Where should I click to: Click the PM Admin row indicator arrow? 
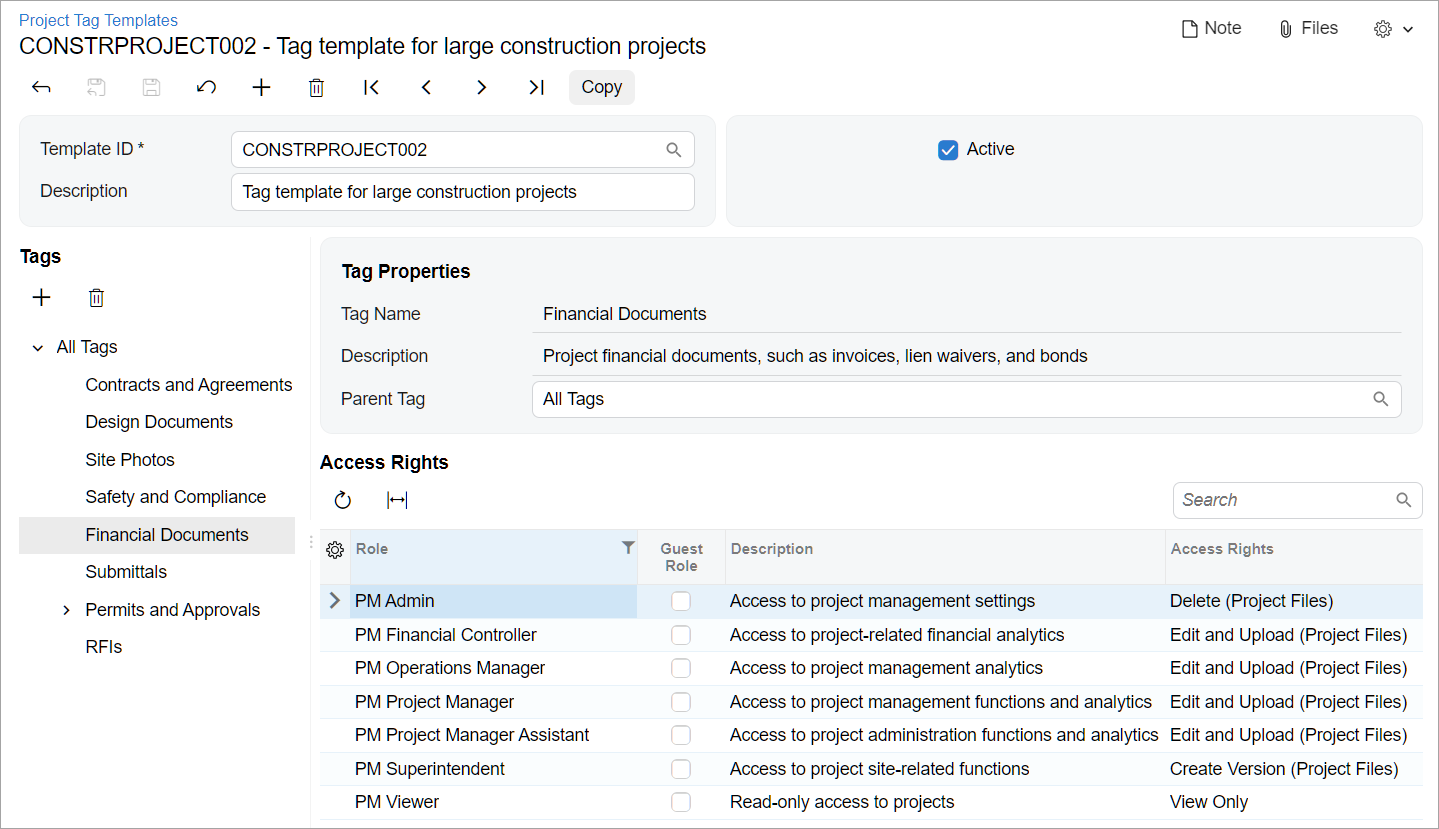pos(335,601)
